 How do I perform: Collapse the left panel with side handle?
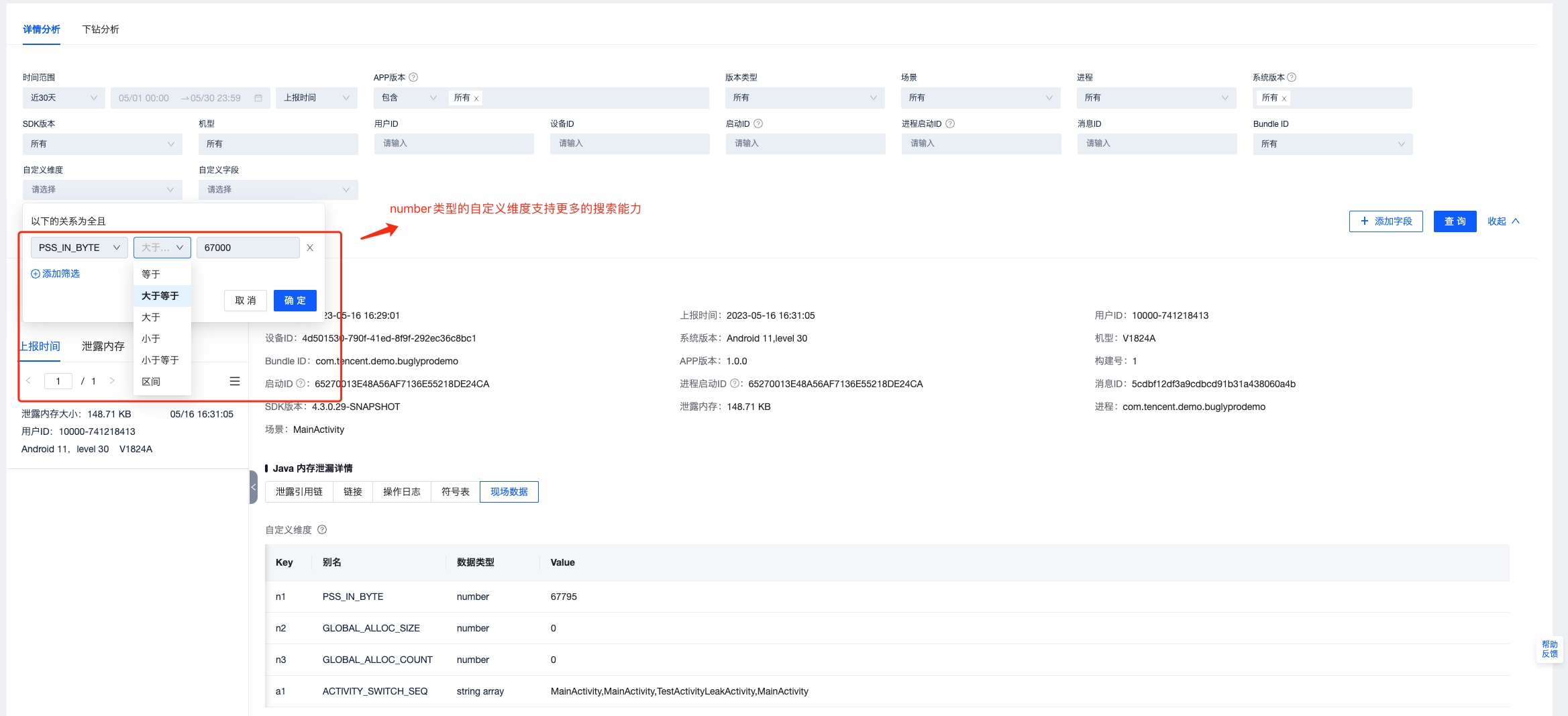(x=254, y=487)
